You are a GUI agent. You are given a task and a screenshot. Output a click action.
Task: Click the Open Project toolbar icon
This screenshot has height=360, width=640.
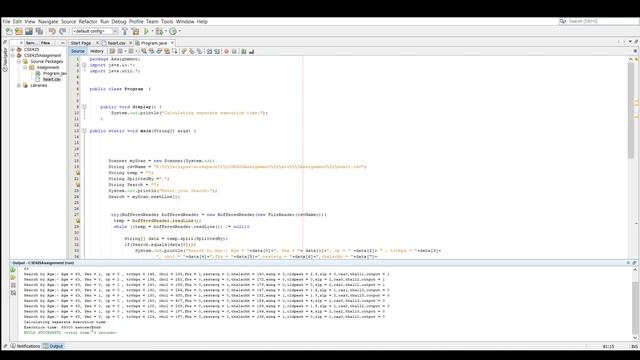(29, 31)
